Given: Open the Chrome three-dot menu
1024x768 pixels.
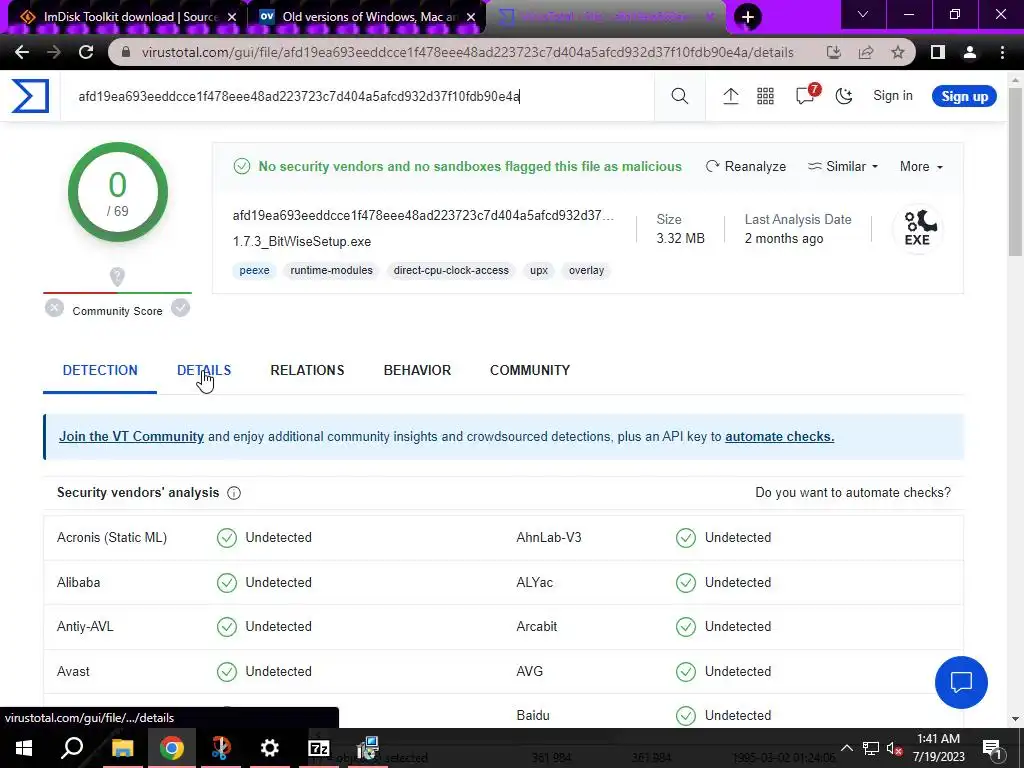Looking at the screenshot, I should [1002, 52].
